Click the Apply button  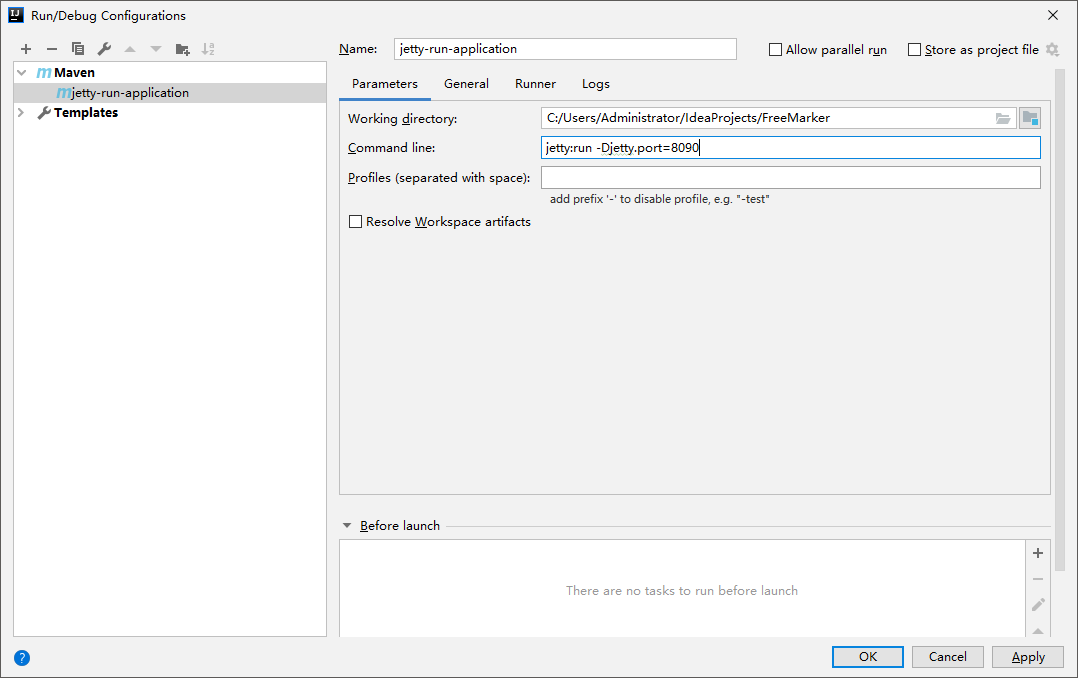coord(1028,657)
